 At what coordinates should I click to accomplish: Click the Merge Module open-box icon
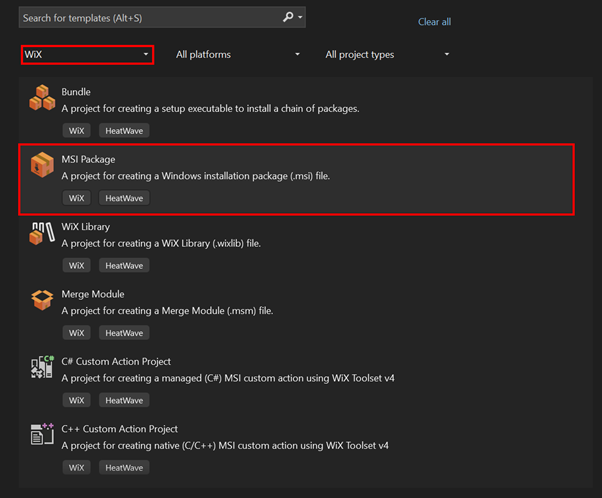pyautogui.click(x=42, y=299)
